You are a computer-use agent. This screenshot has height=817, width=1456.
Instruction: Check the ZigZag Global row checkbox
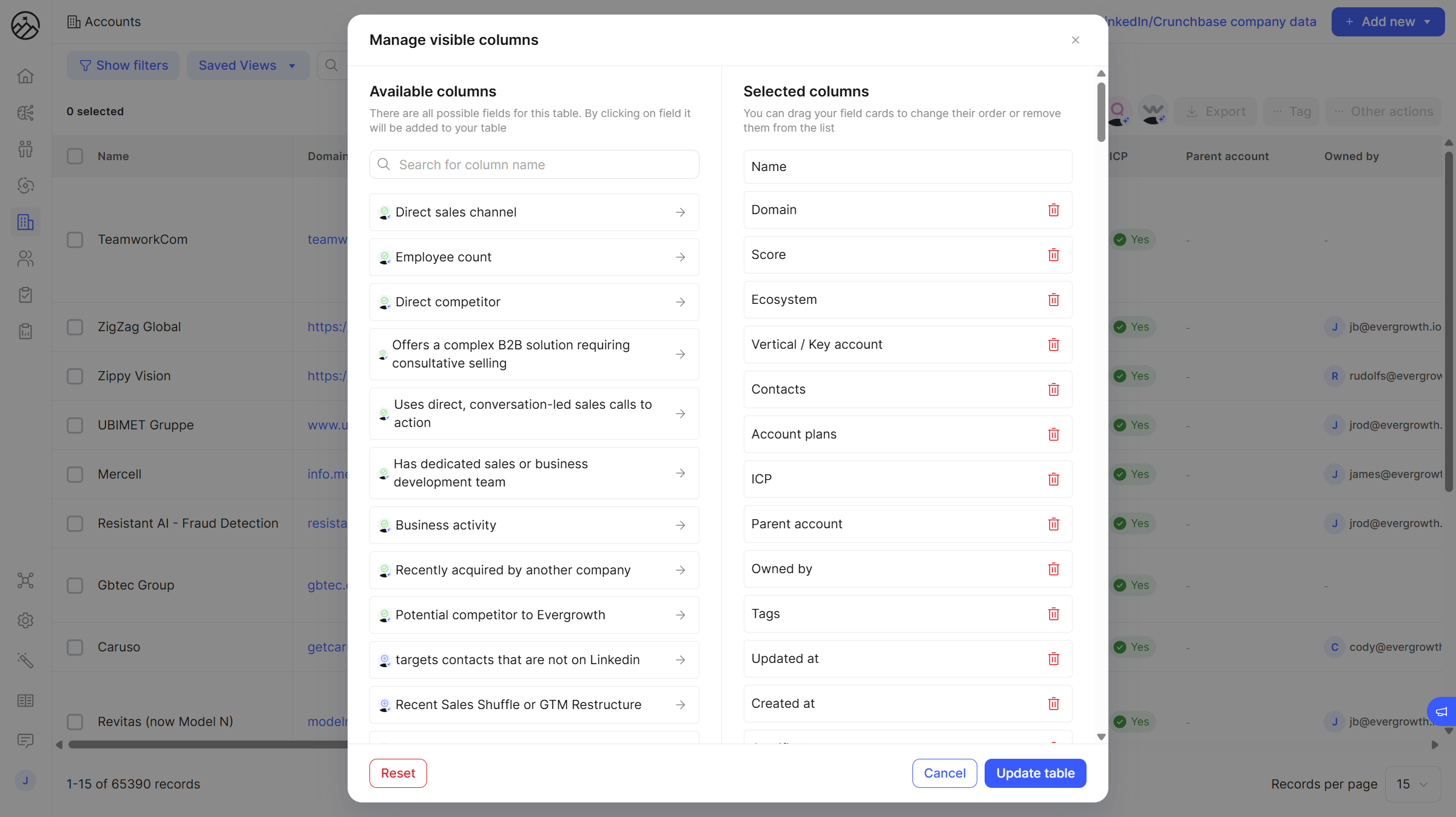tap(75, 327)
